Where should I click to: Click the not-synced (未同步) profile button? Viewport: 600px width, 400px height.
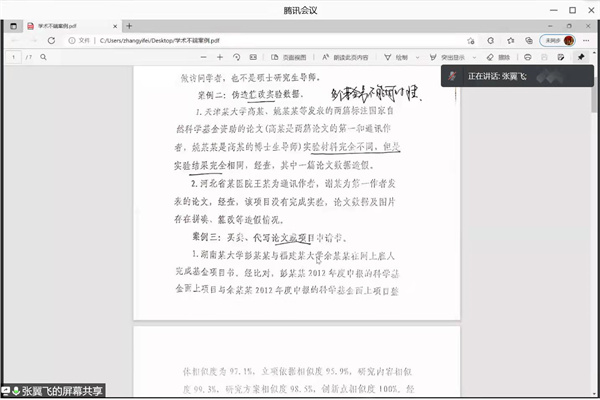click(x=559, y=40)
